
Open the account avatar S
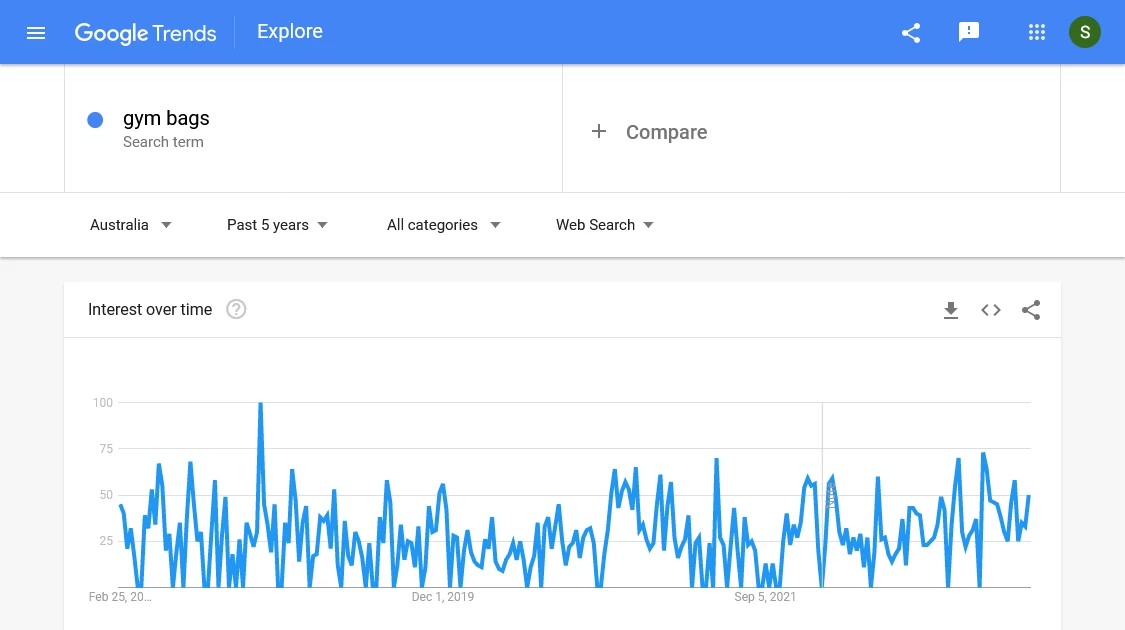1084,32
